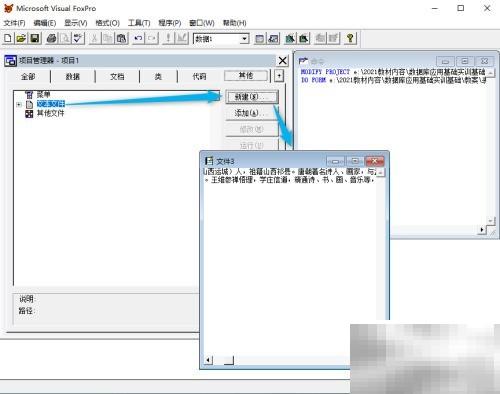This screenshot has height=394, width=500.
Task: Click the Print toolbar icon
Action: pos(51,38)
